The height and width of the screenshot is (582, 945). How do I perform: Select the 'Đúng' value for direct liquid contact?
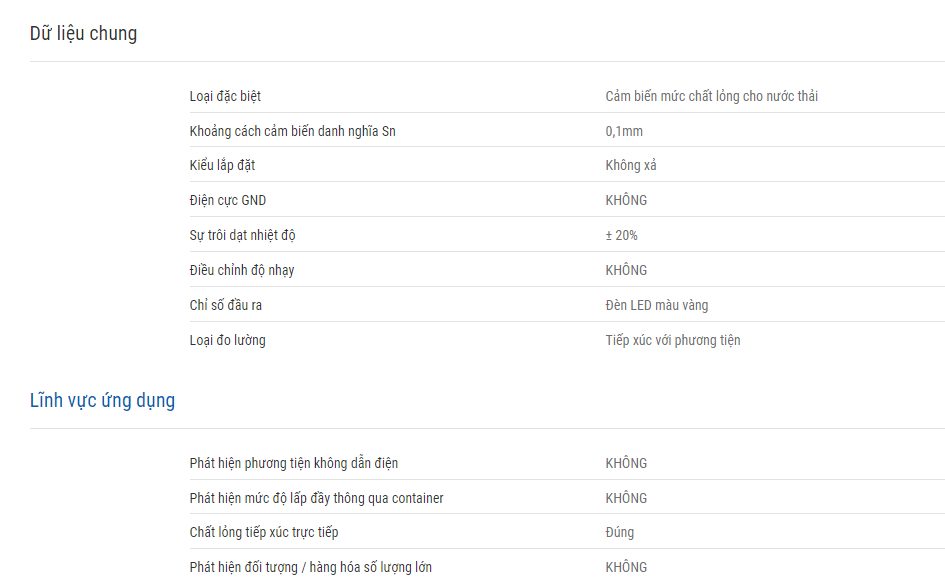(620, 533)
